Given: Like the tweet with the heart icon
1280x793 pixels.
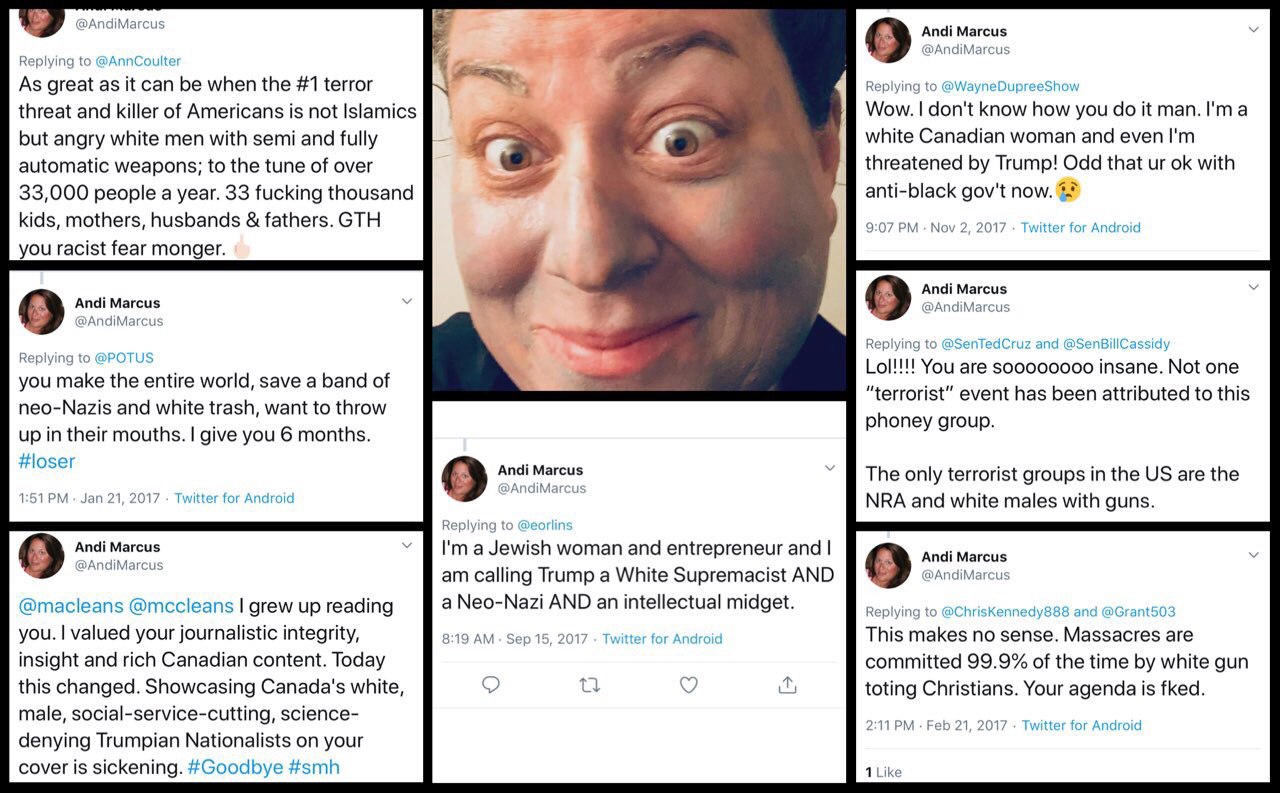Looking at the screenshot, I should point(688,685).
